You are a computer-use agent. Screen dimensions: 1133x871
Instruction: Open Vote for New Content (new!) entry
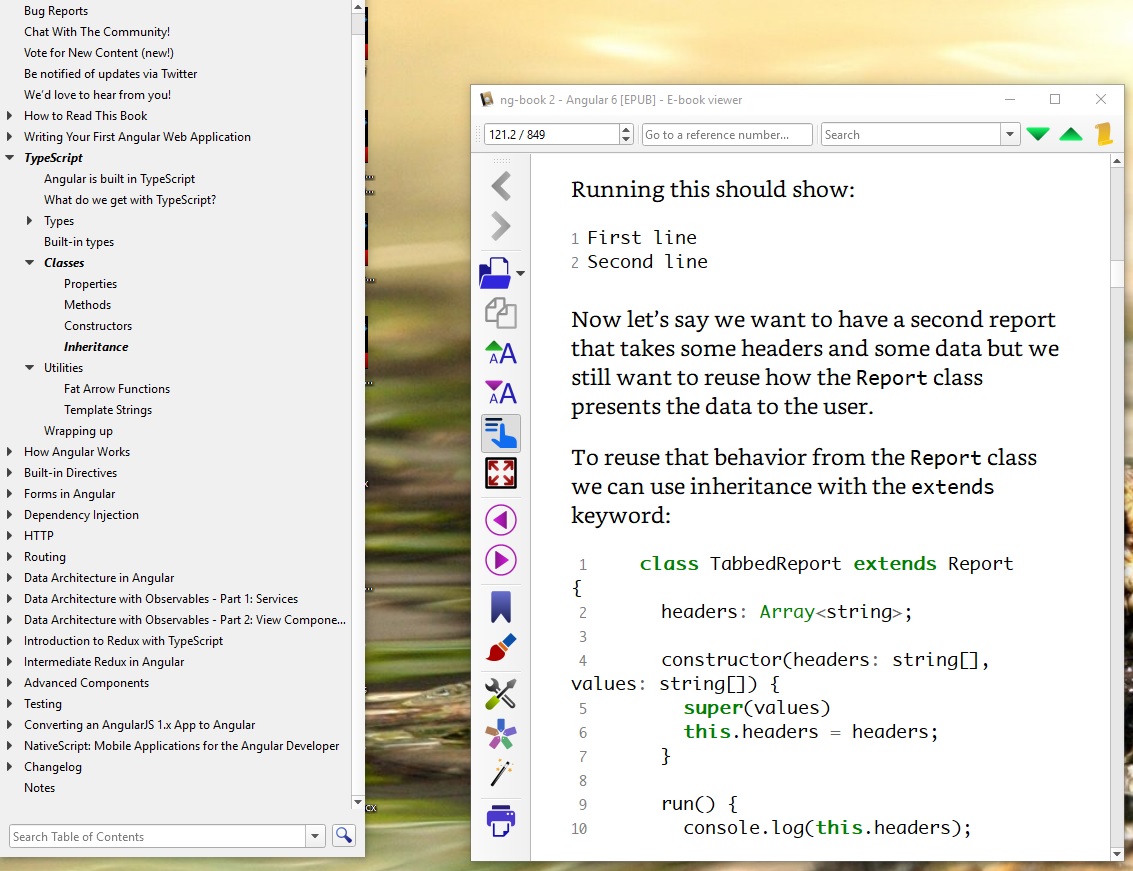pos(98,53)
